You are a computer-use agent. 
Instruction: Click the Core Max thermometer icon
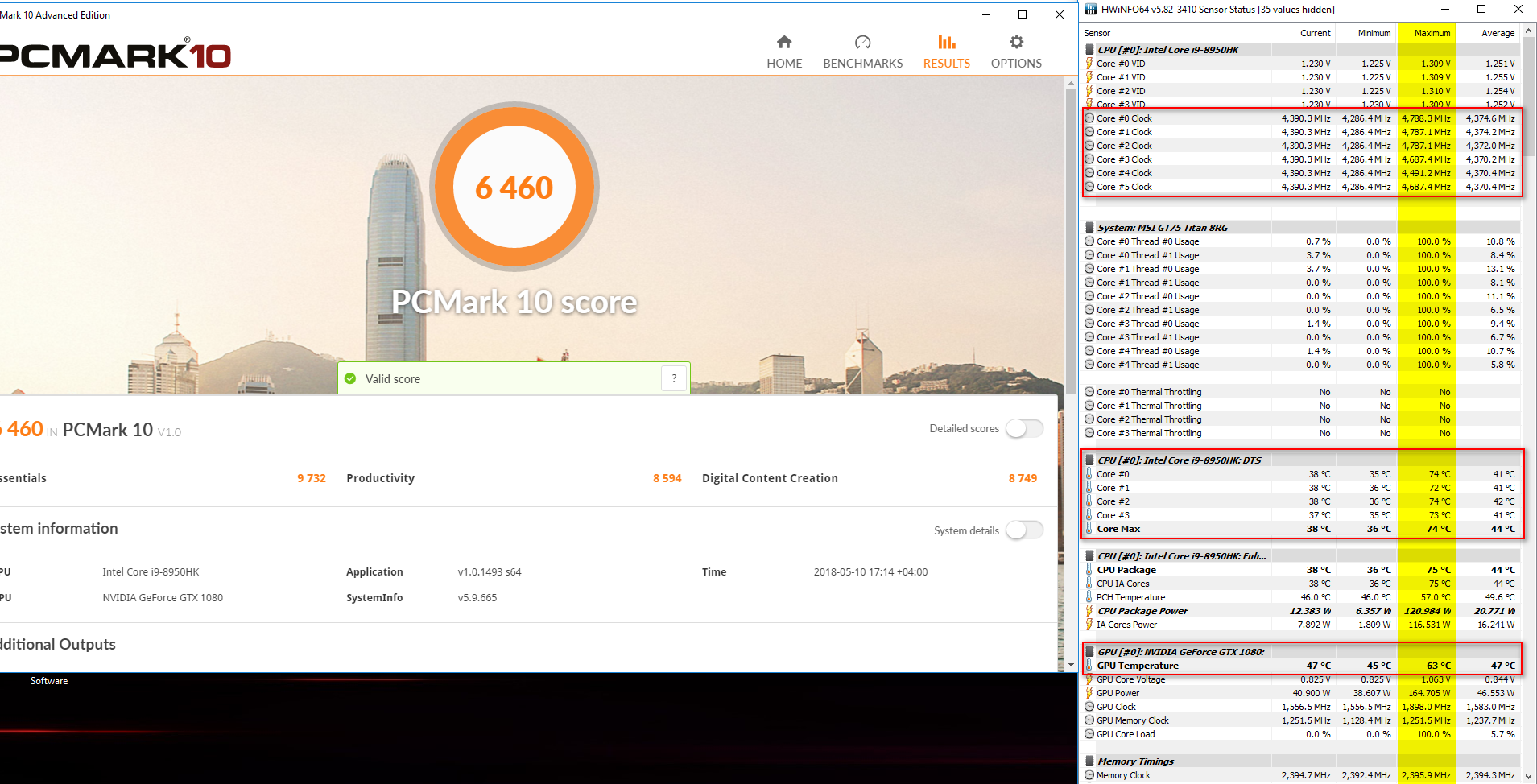[1089, 529]
